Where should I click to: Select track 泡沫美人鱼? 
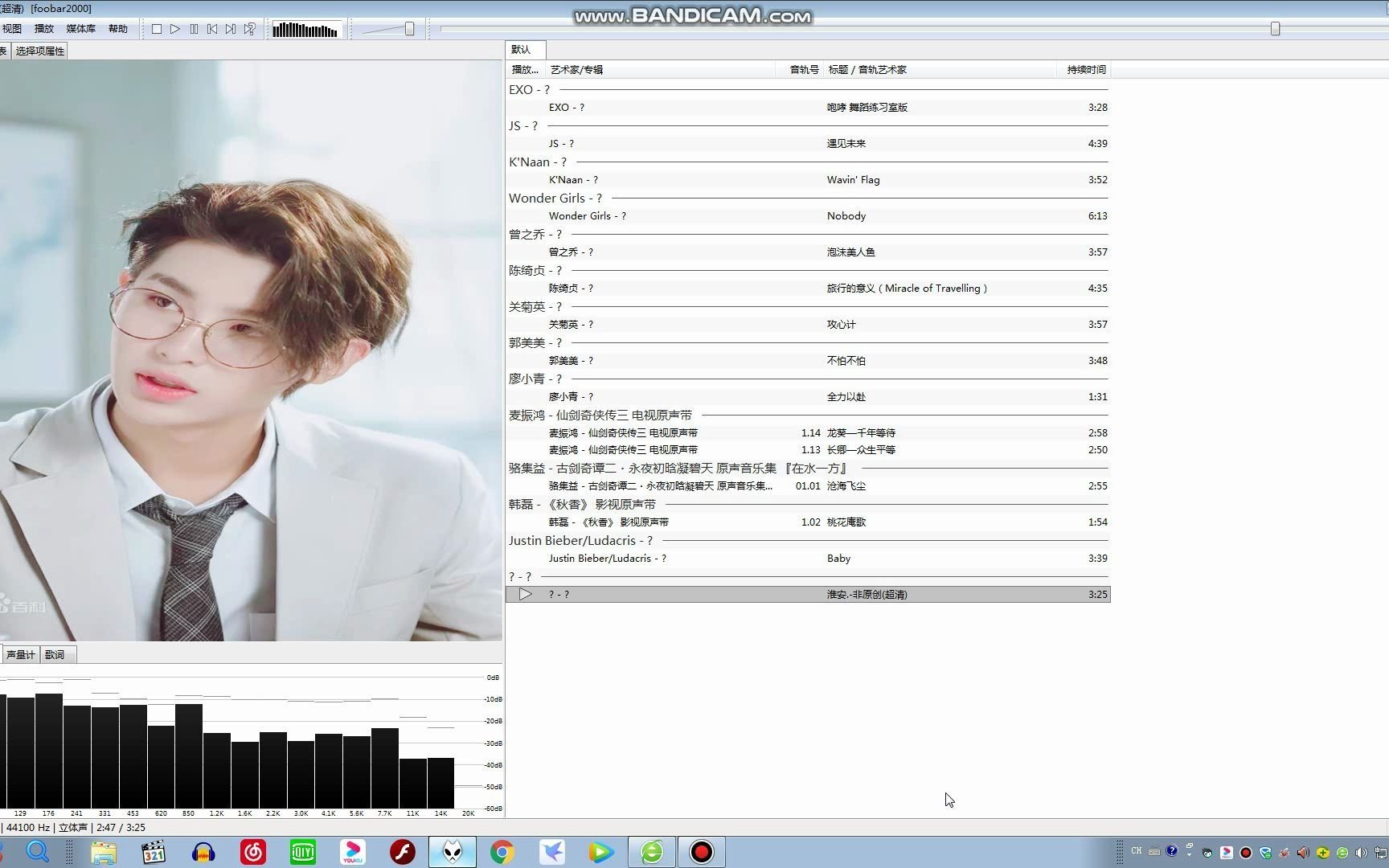[x=808, y=252]
